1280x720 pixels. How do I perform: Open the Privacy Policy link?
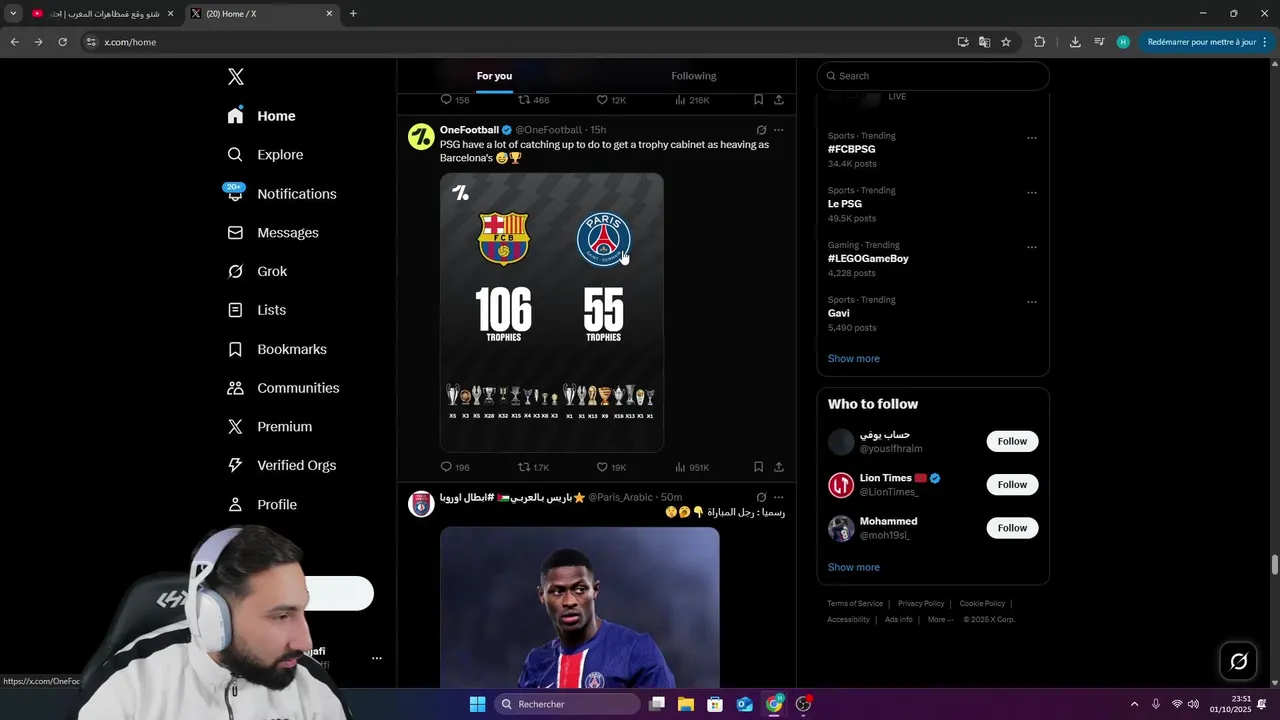click(x=921, y=604)
